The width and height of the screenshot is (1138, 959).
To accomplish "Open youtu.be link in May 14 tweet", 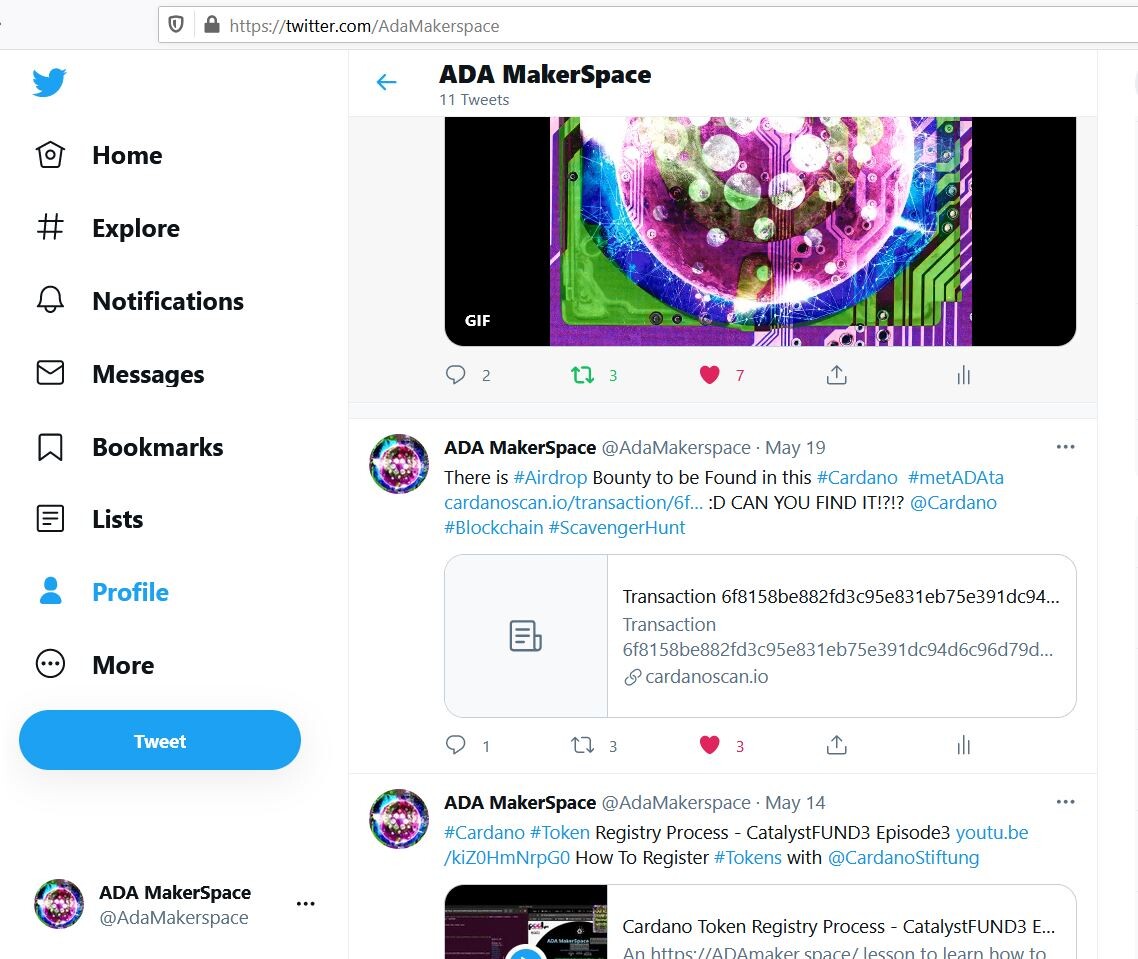I will pos(991,832).
